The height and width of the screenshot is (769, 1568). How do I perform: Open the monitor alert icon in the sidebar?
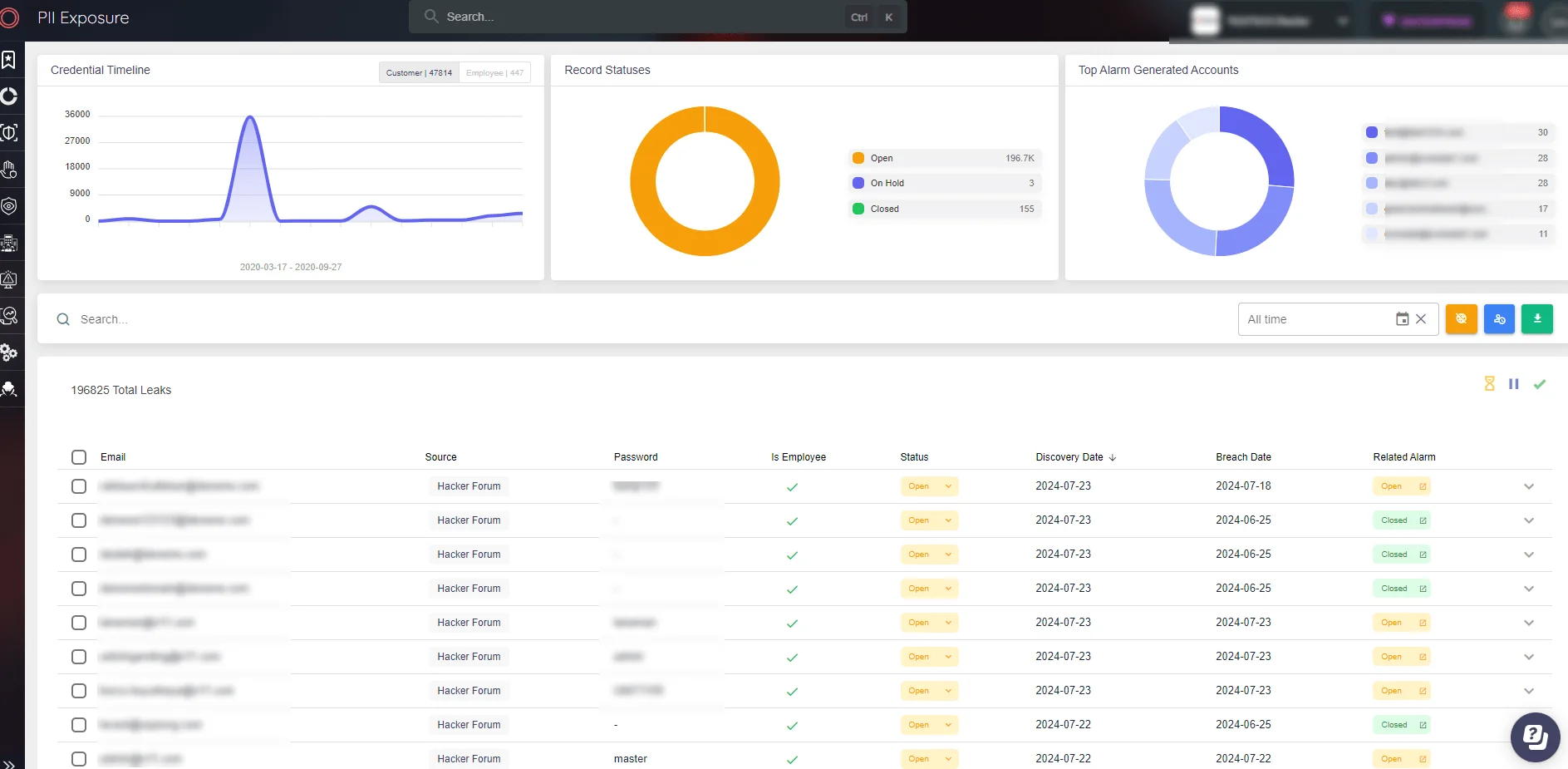tap(9, 279)
